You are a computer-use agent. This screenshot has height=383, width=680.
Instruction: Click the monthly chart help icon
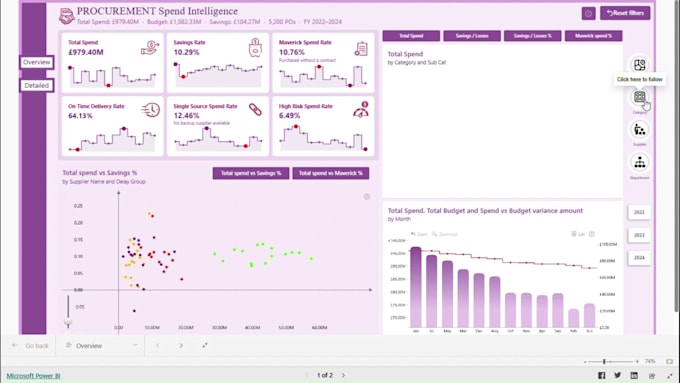coord(592,234)
